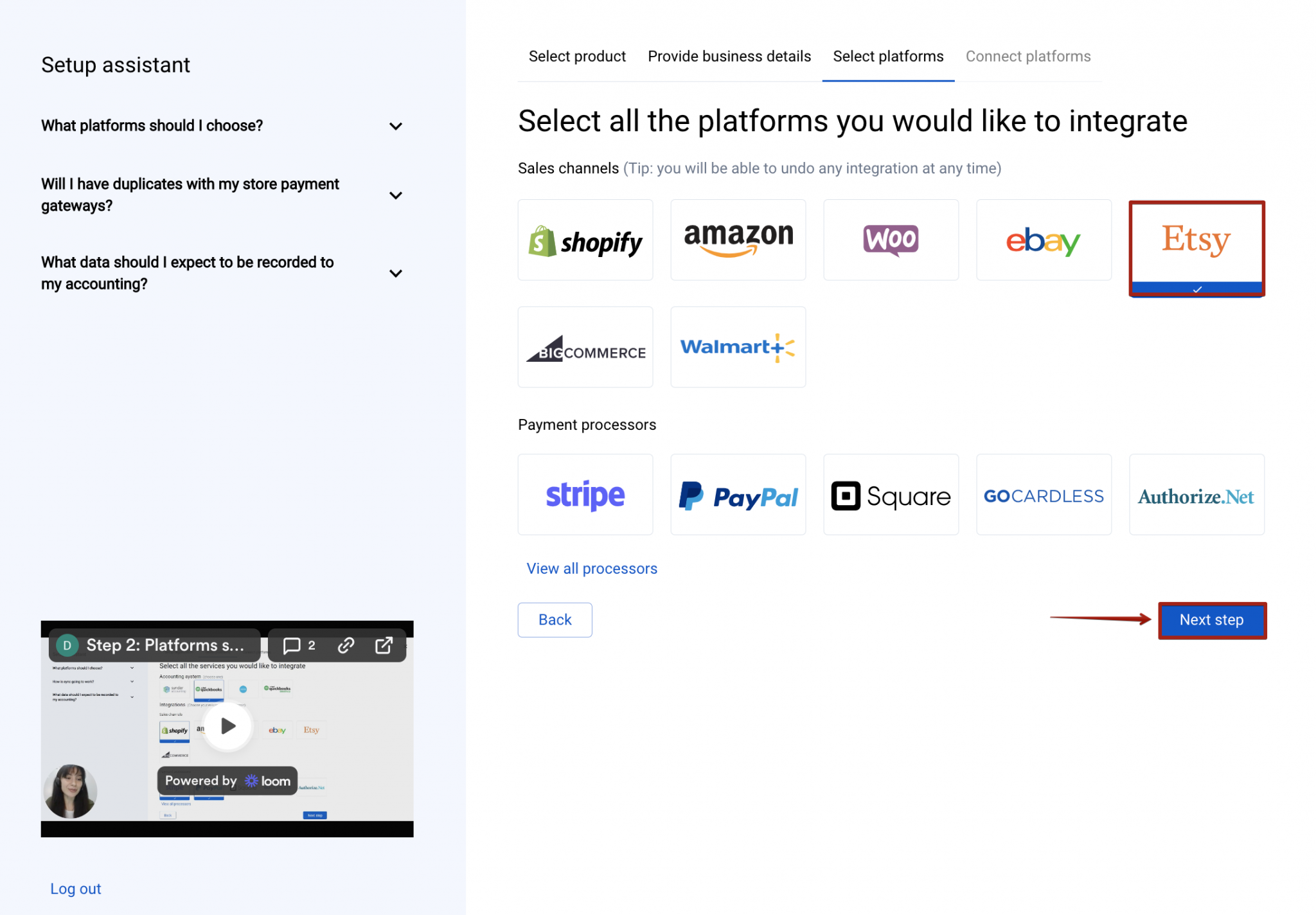Choose Stripe as a payment processor

[585, 494]
